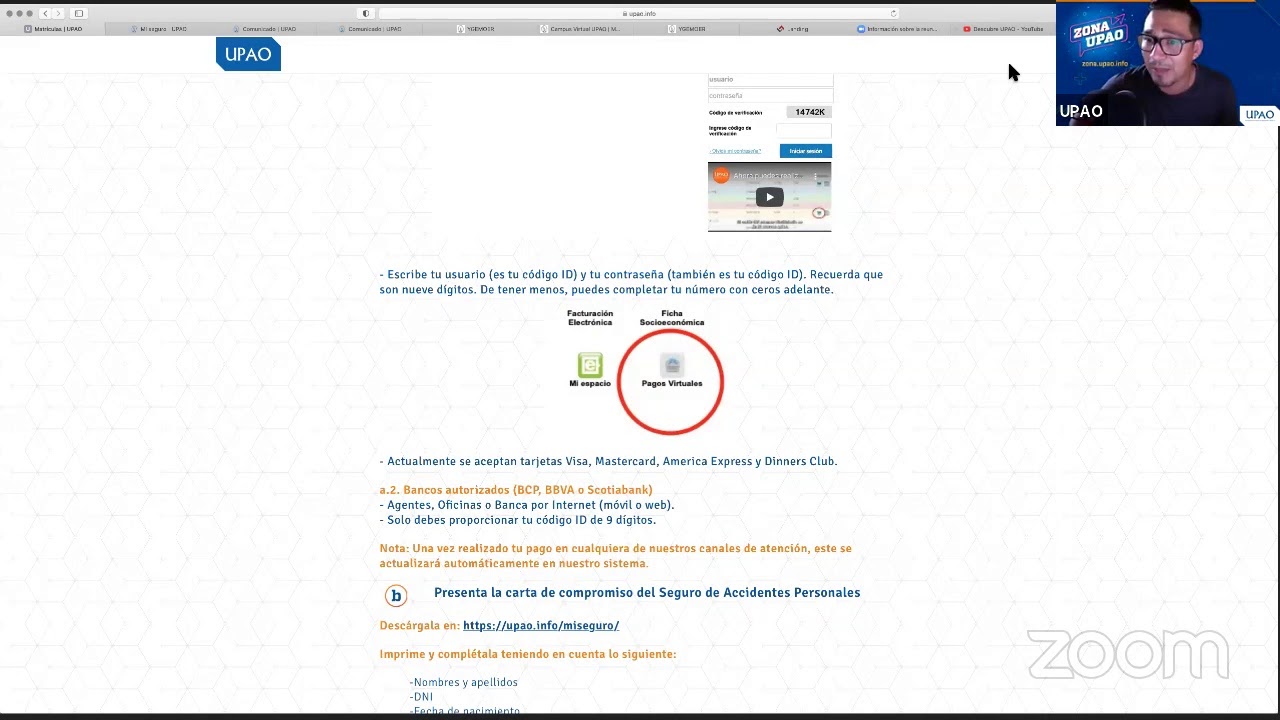Screen dimensions: 1280x720
Task: Click the webcam video overlay of presenter
Action: point(1167,63)
